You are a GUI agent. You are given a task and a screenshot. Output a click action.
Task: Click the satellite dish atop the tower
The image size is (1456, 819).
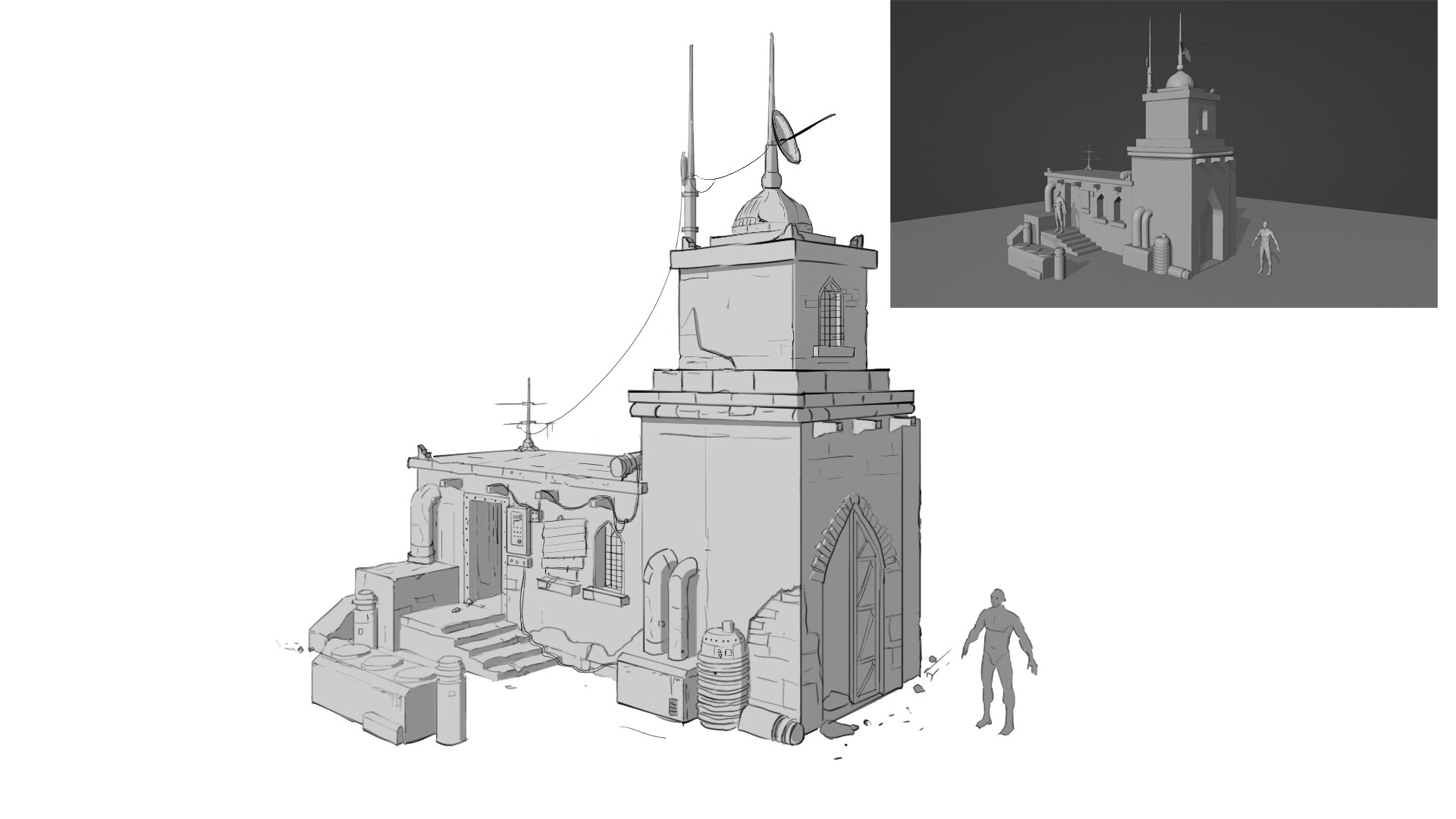785,136
